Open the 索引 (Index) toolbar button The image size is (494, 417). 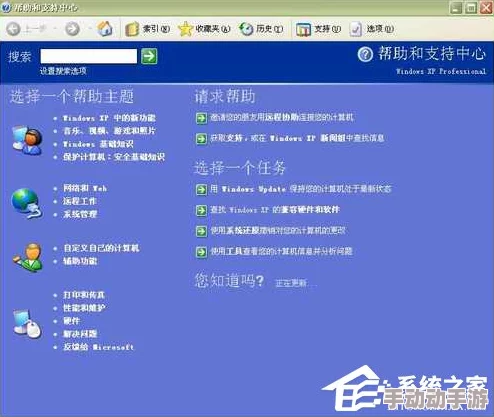(147, 29)
